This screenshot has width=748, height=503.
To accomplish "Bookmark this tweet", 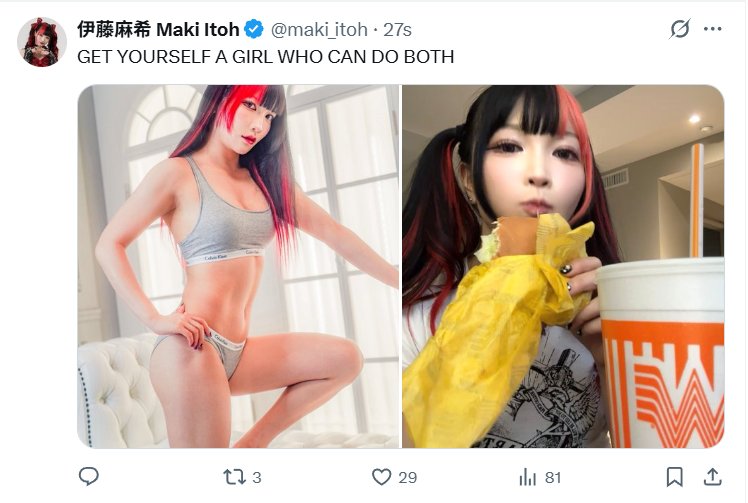I will pos(675,477).
